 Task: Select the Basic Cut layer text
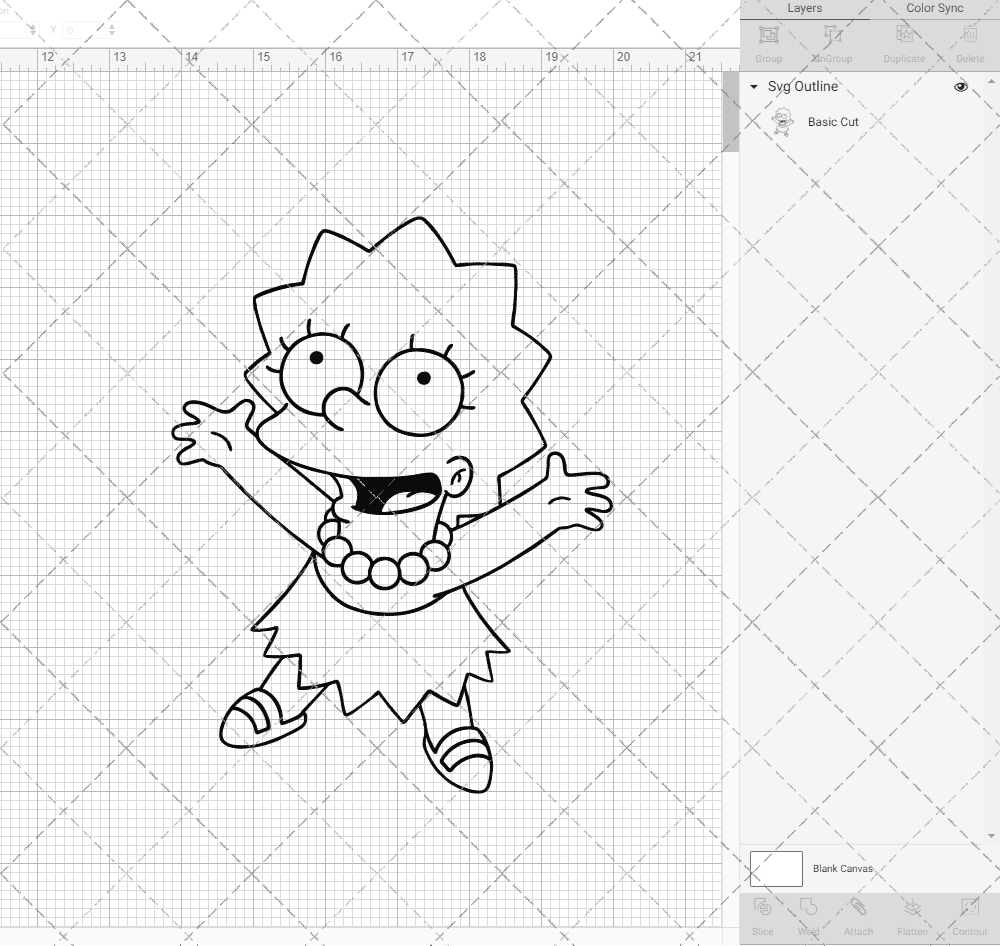coord(833,122)
